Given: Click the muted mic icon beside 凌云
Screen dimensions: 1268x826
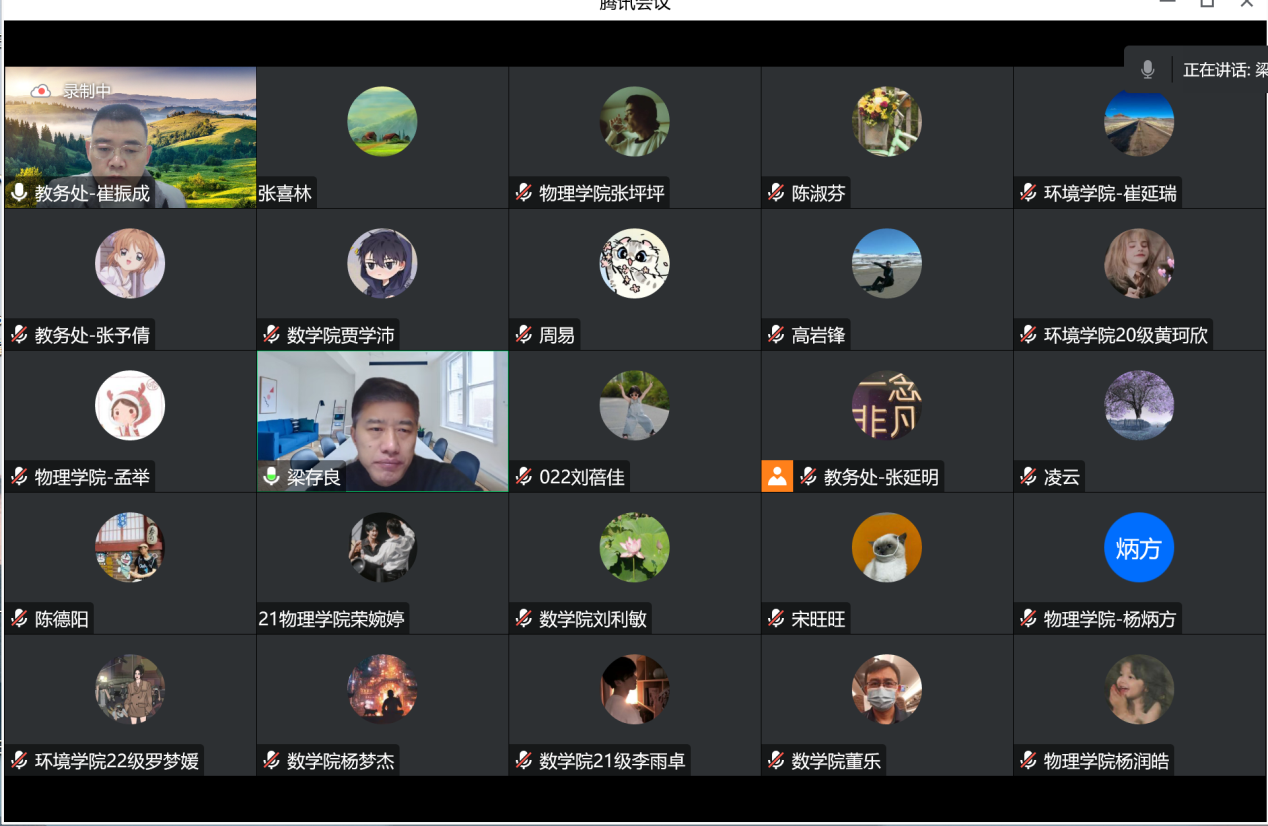Looking at the screenshot, I should [1028, 477].
